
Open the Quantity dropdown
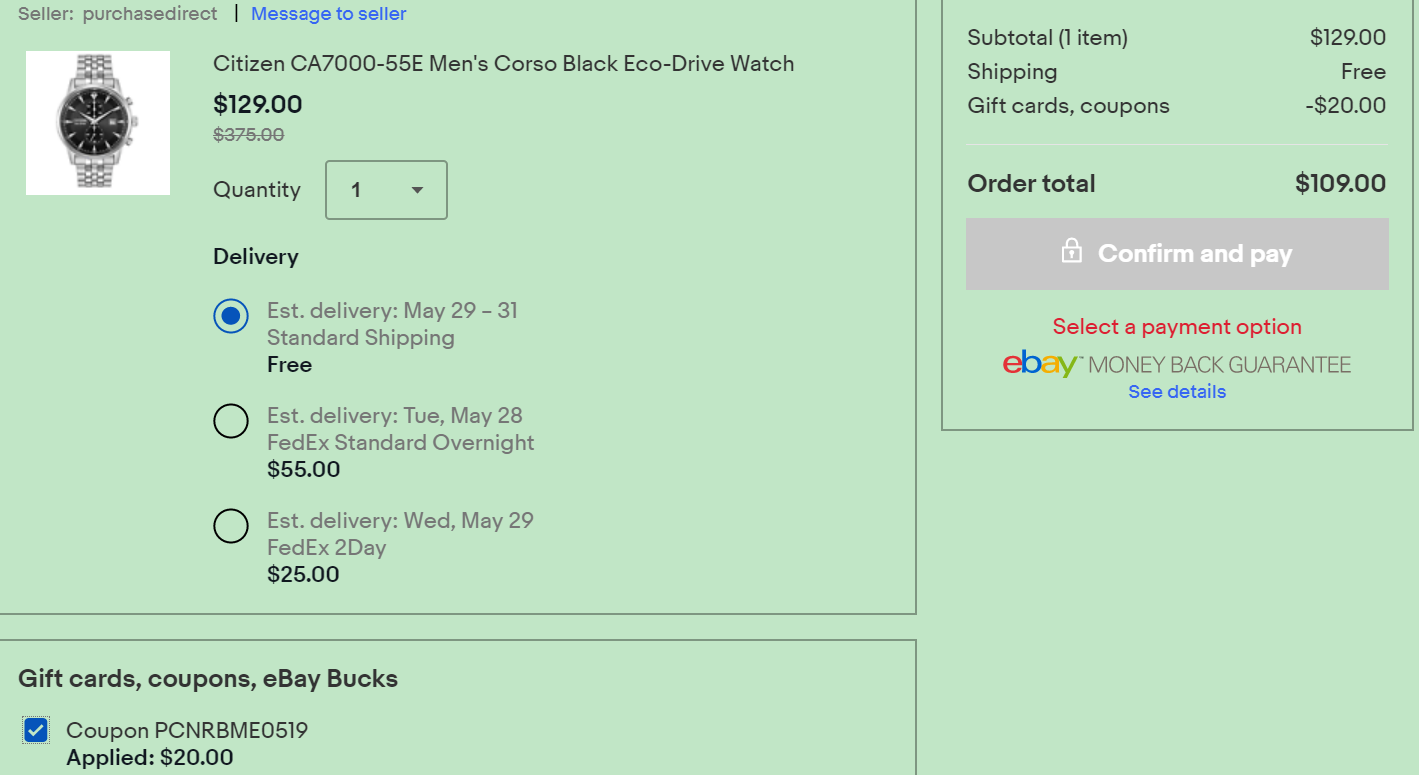386,190
